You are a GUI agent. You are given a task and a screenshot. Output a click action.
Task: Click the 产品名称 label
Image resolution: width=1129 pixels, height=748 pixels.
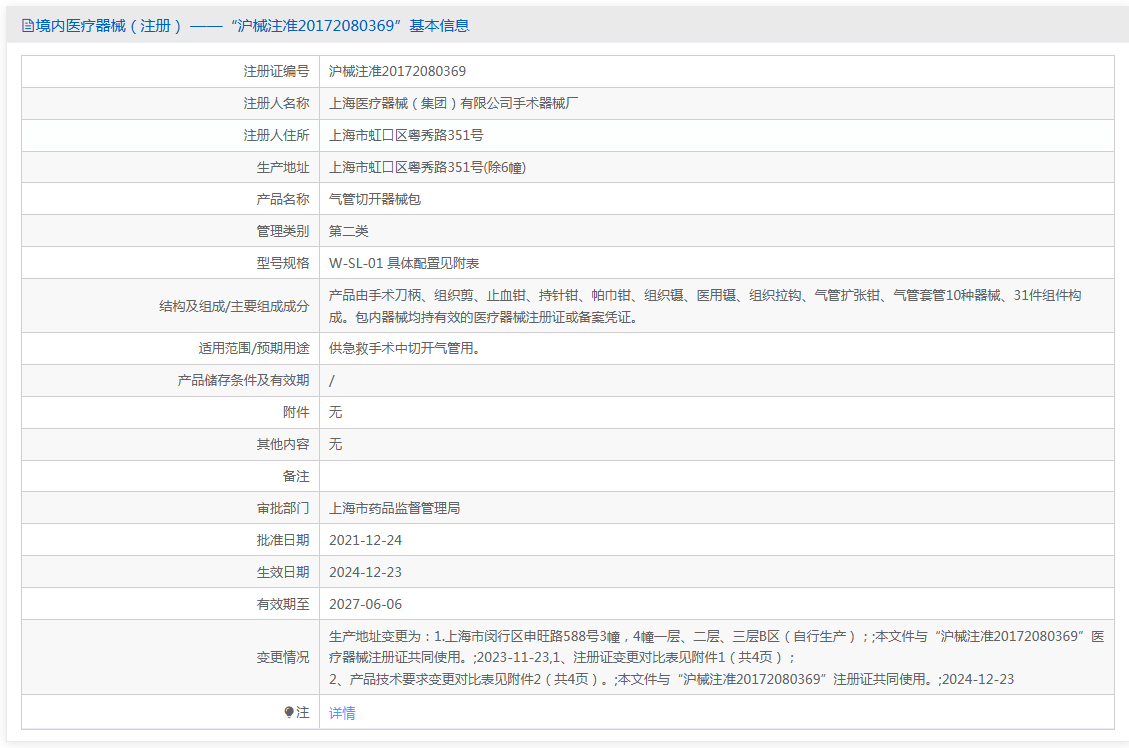(x=283, y=199)
